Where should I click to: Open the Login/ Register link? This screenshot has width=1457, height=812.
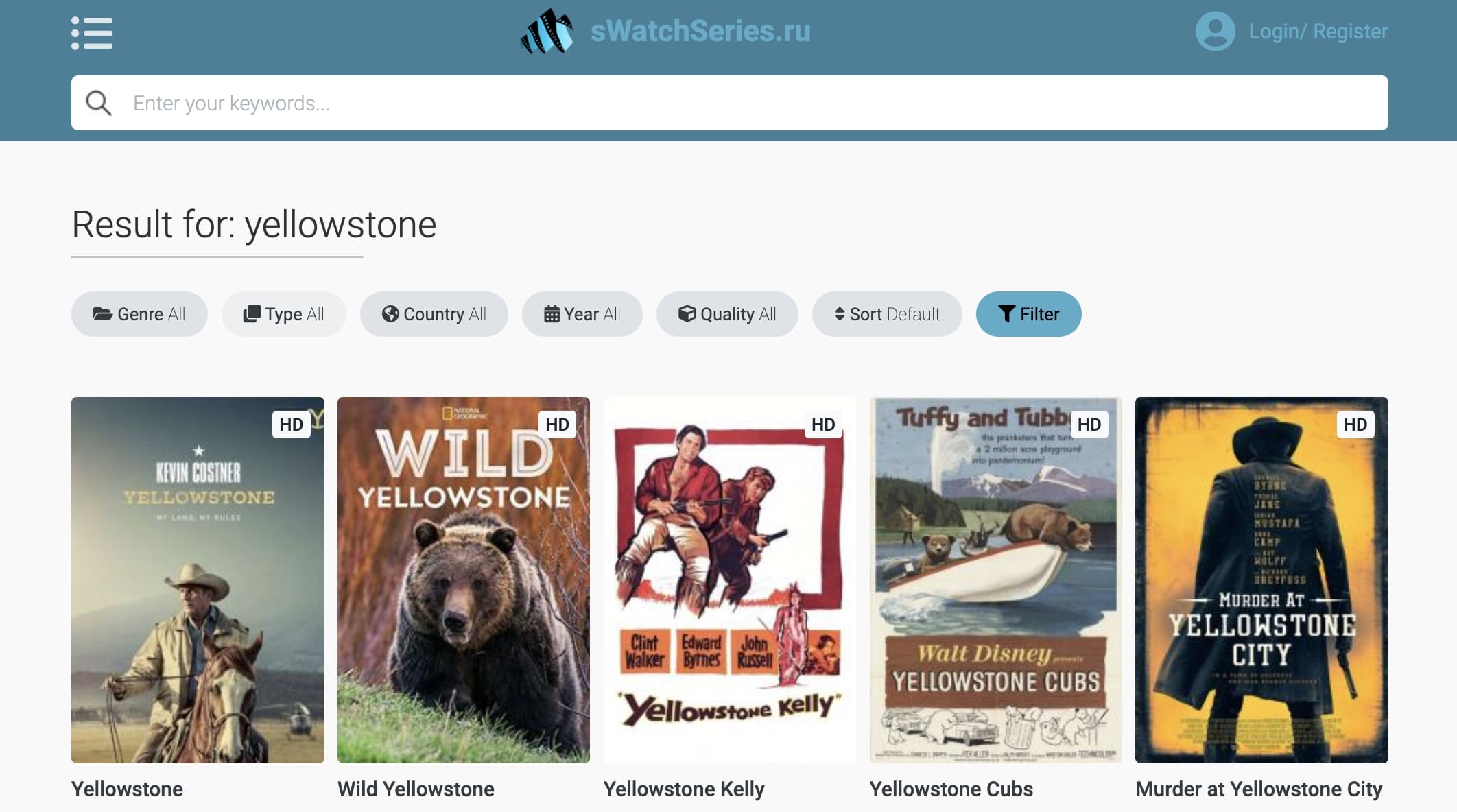(1318, 32)
